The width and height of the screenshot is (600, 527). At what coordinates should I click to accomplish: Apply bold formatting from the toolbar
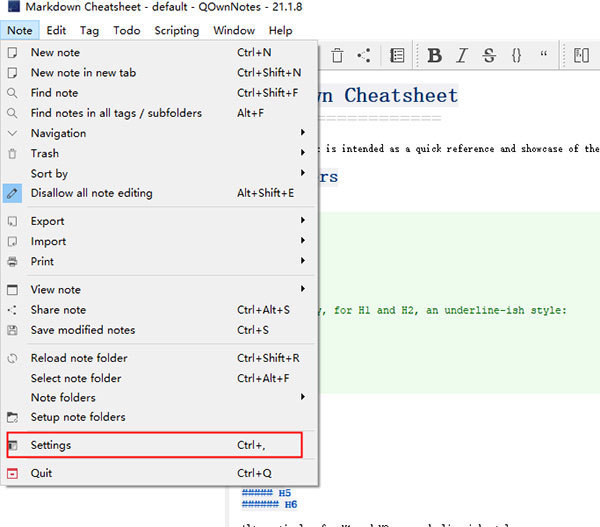coord(434,56)
